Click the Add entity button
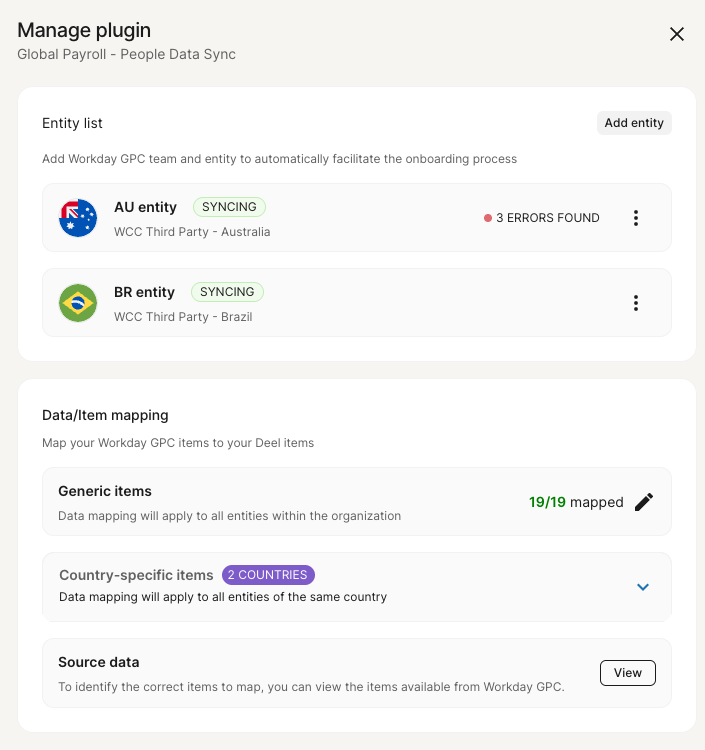The width and height of the screenshot is (705, 750). click(634, 123)
